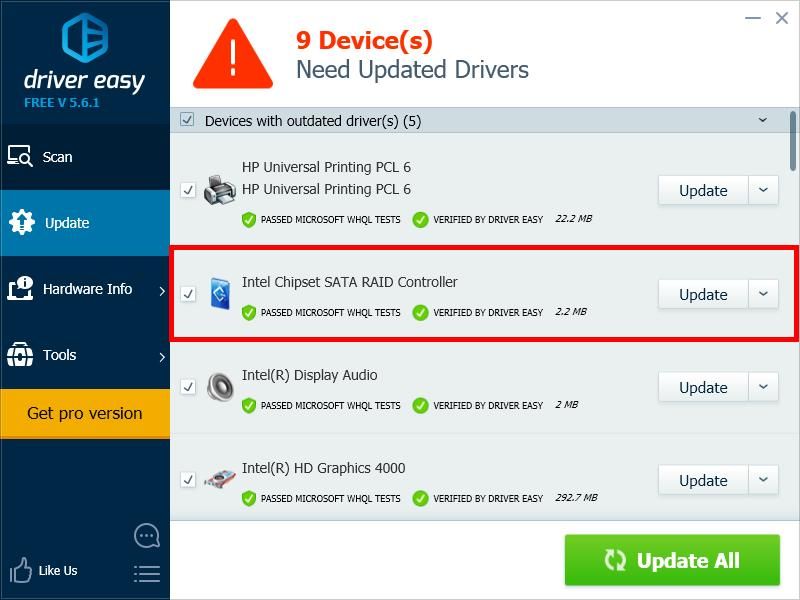This screenshot has height=600, width=800.
Task: Click the Update gear icon in sidebar
Action: (x=21, y=222)
